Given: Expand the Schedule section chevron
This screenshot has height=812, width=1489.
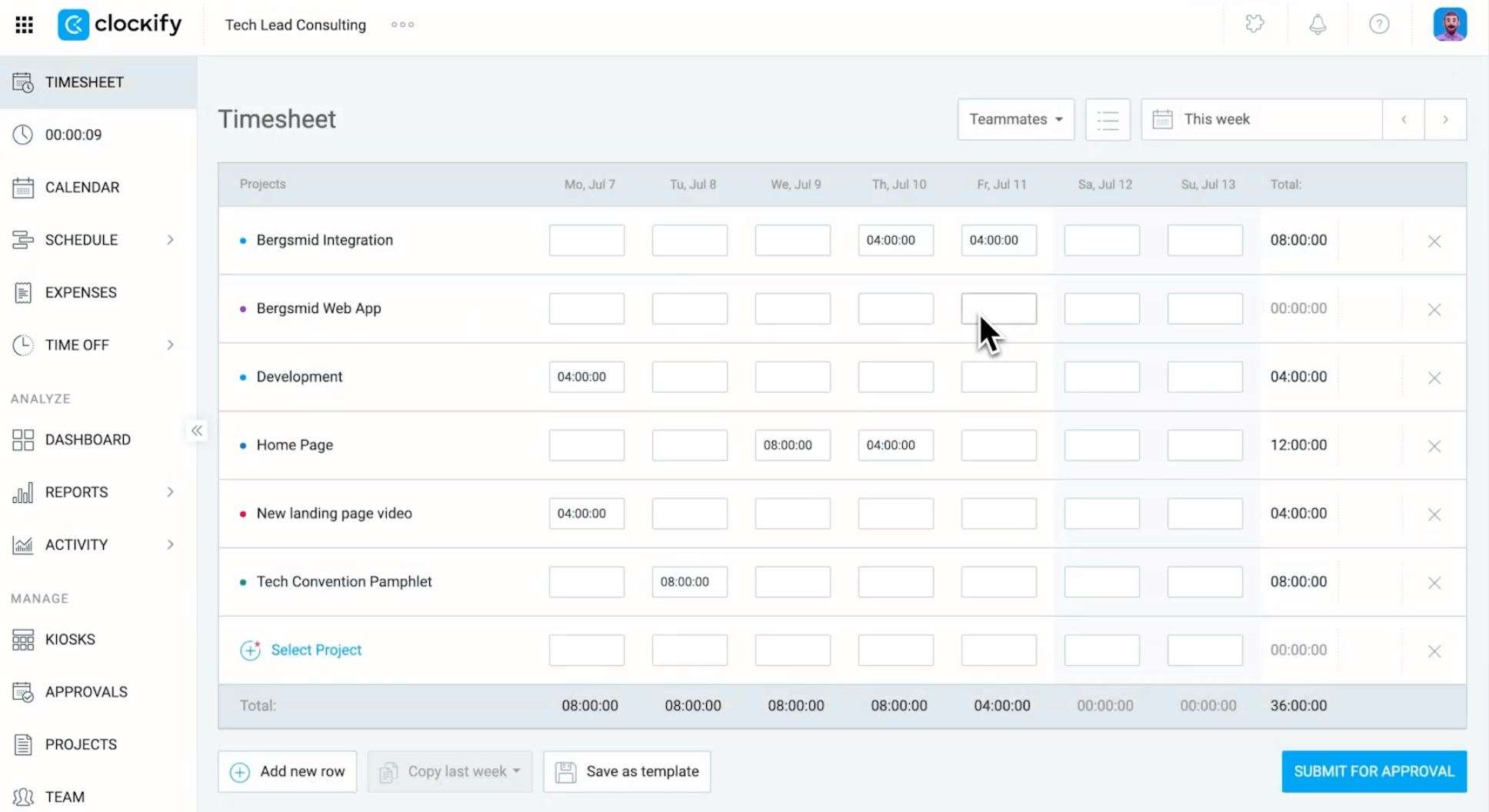Looking at the screenshot, I should [x=170, y=239].
